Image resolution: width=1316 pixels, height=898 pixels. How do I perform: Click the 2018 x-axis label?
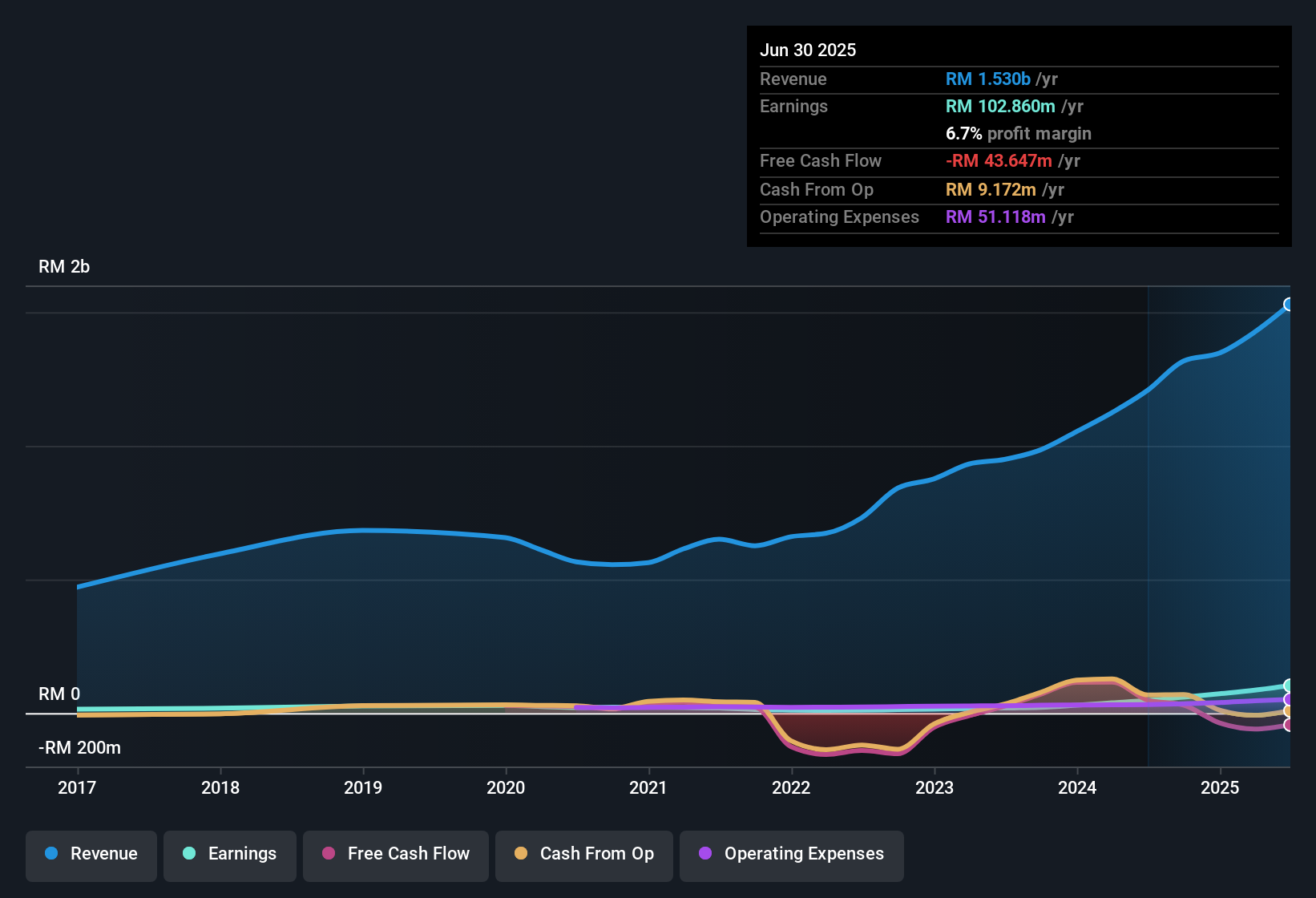click(x=220, y=787)
